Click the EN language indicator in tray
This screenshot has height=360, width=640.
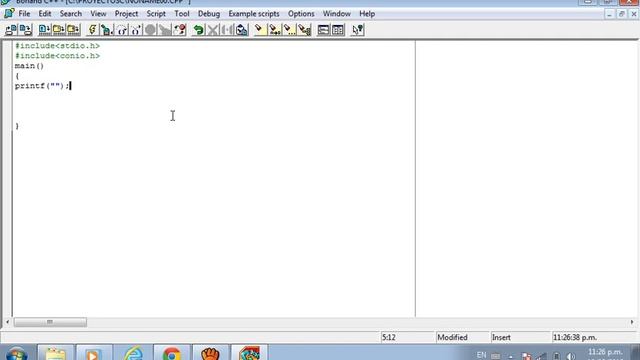point(482,355)
